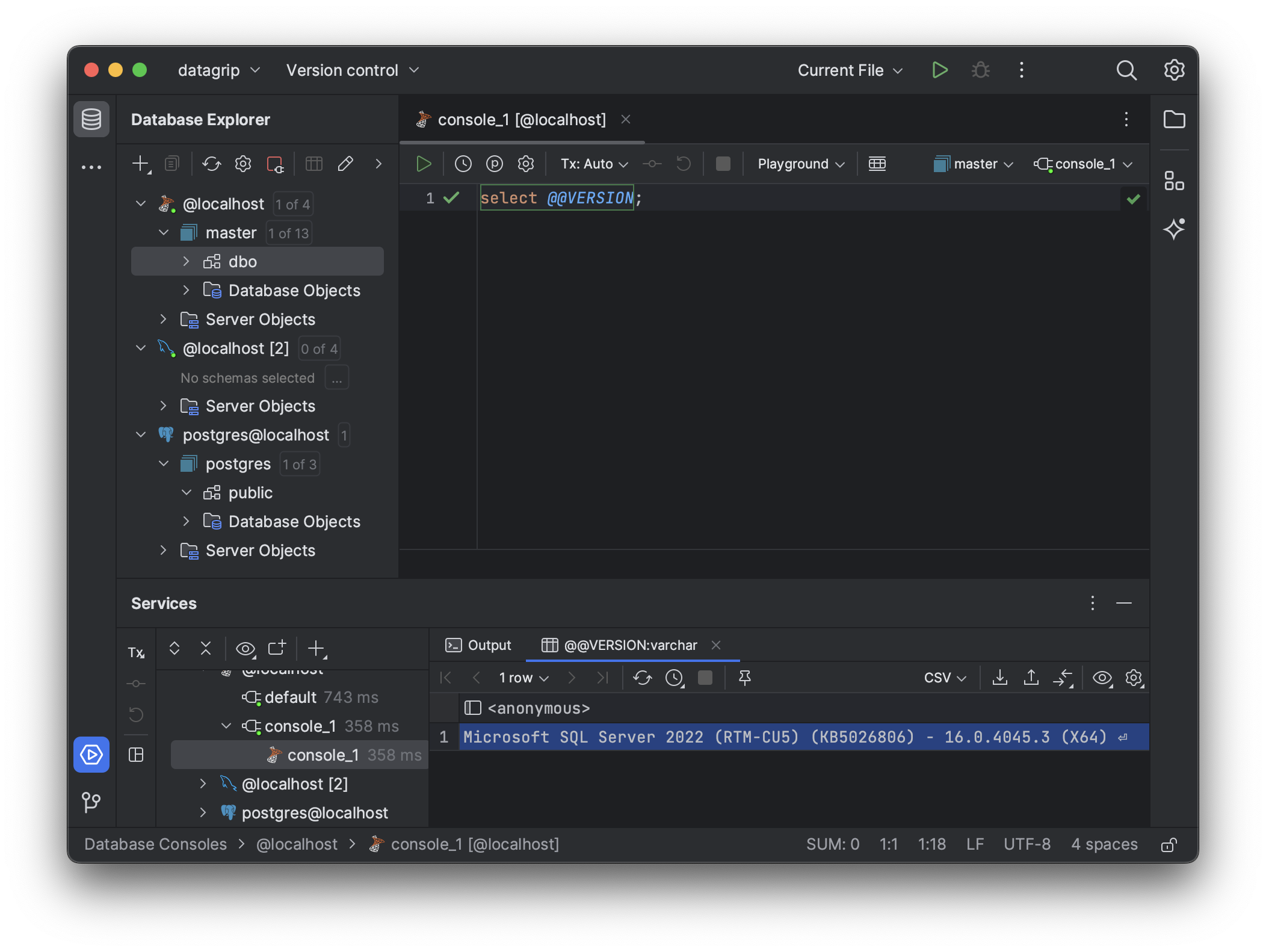Viewport: 1266px width, 952px height.
Task: Open the Services tool window icon
Action: (x=91, y=754)
